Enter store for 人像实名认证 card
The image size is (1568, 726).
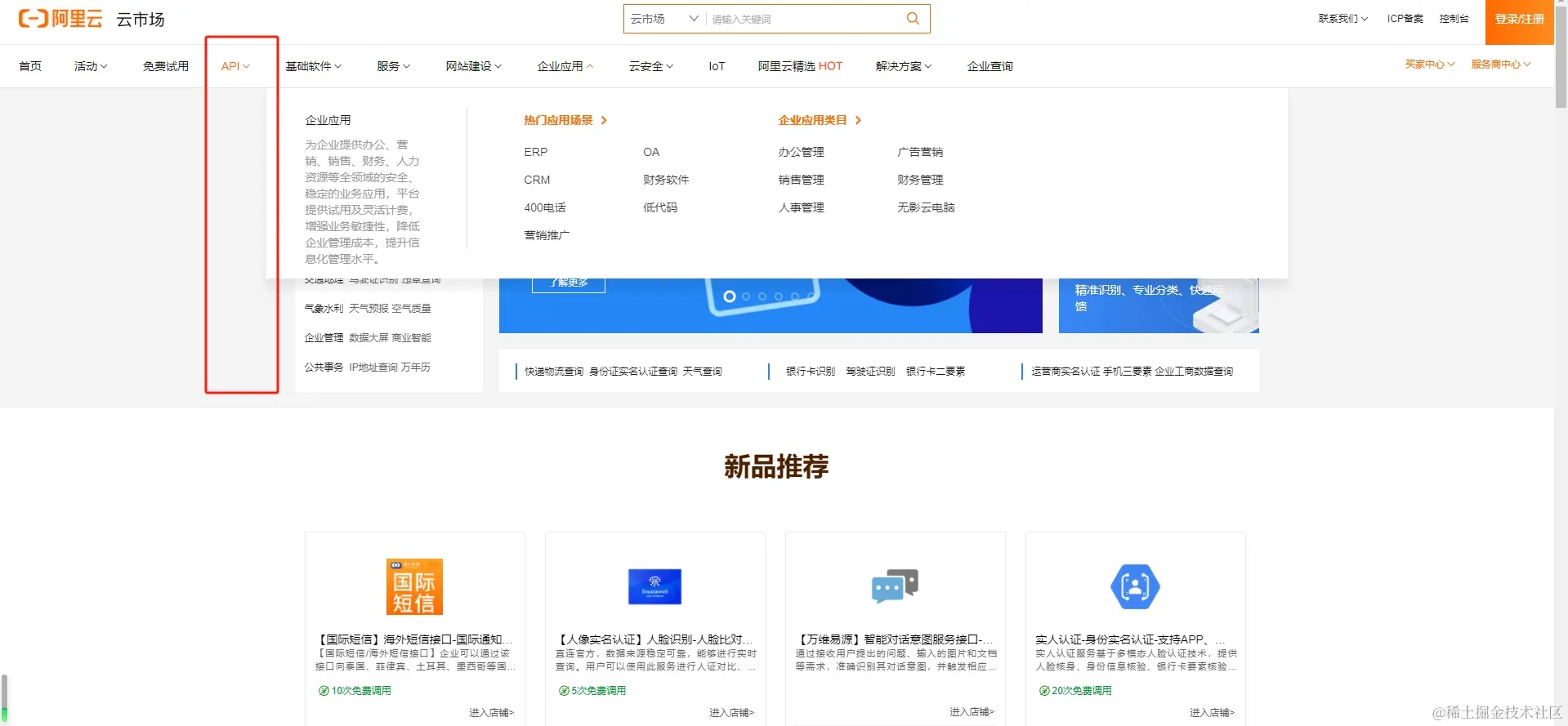coord(731,713)
